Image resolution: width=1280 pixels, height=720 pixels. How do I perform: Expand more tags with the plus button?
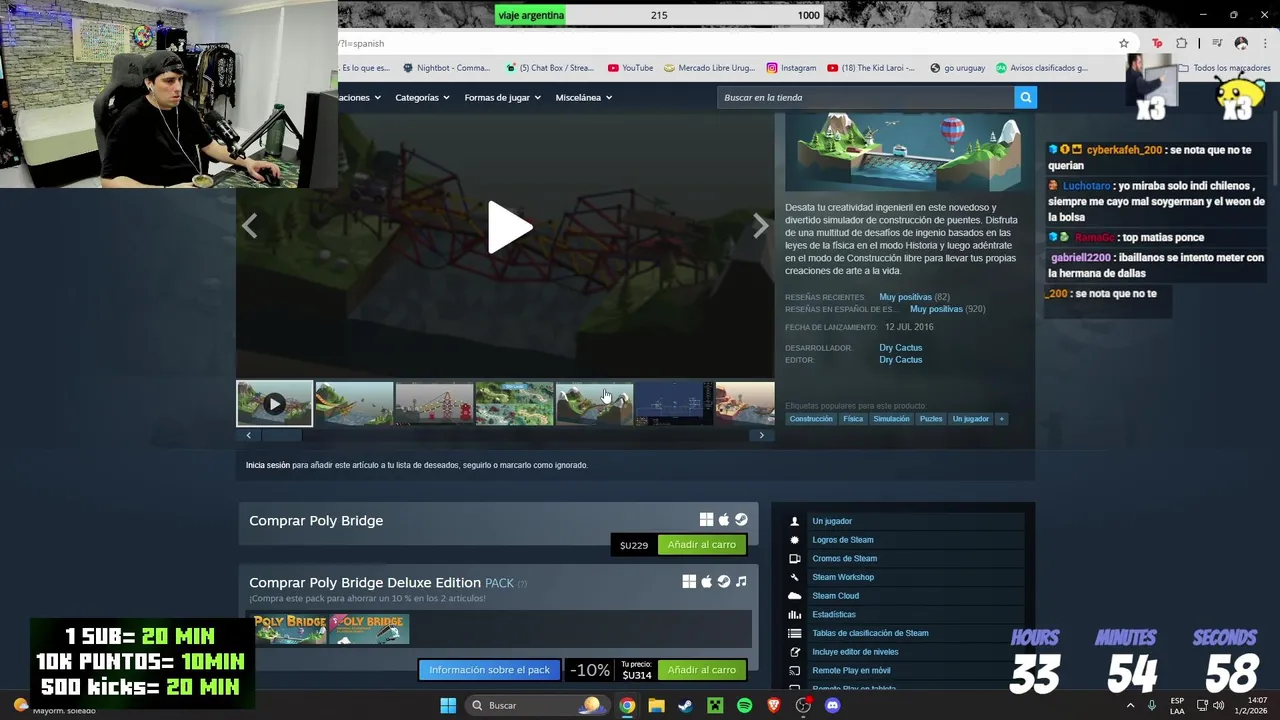(1001, 419)
